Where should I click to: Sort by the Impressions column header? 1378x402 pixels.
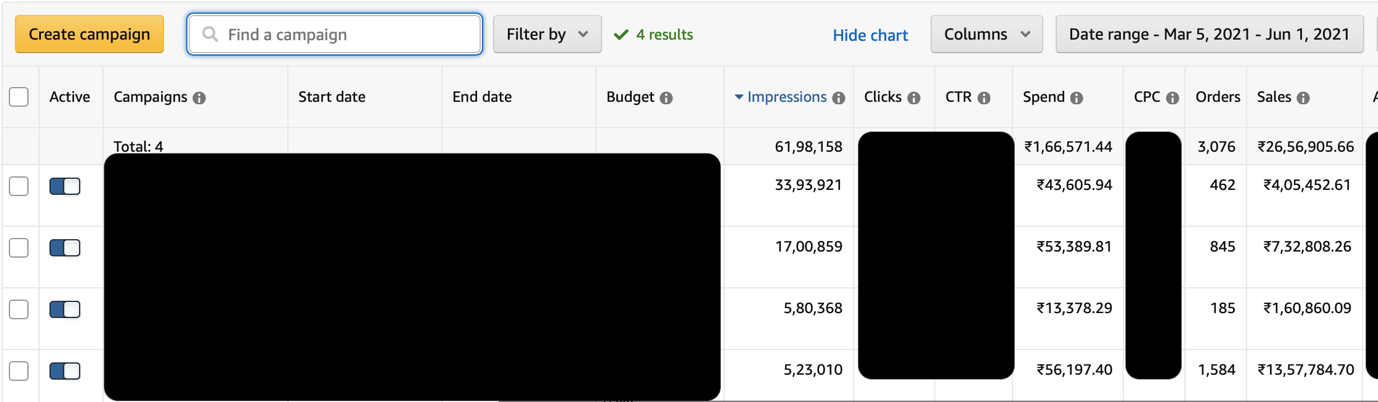click(x=787, y=97)
